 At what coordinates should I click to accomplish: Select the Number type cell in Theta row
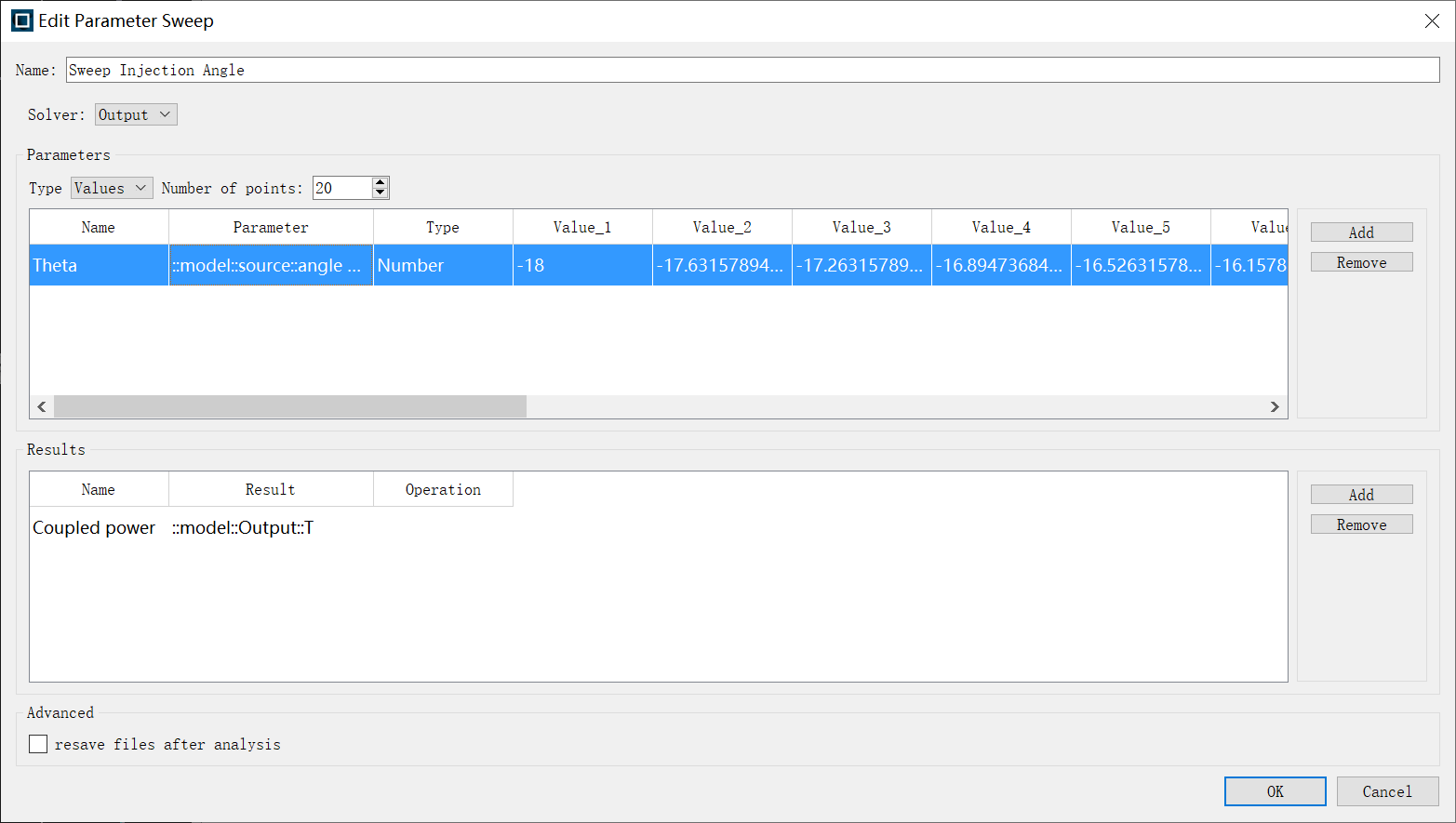click(443, 265)
